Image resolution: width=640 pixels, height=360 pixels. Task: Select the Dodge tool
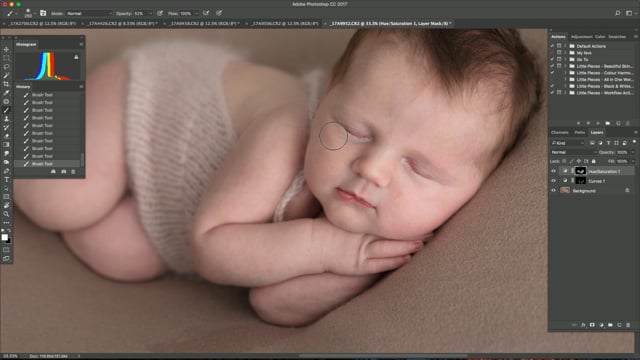(6, 162)
